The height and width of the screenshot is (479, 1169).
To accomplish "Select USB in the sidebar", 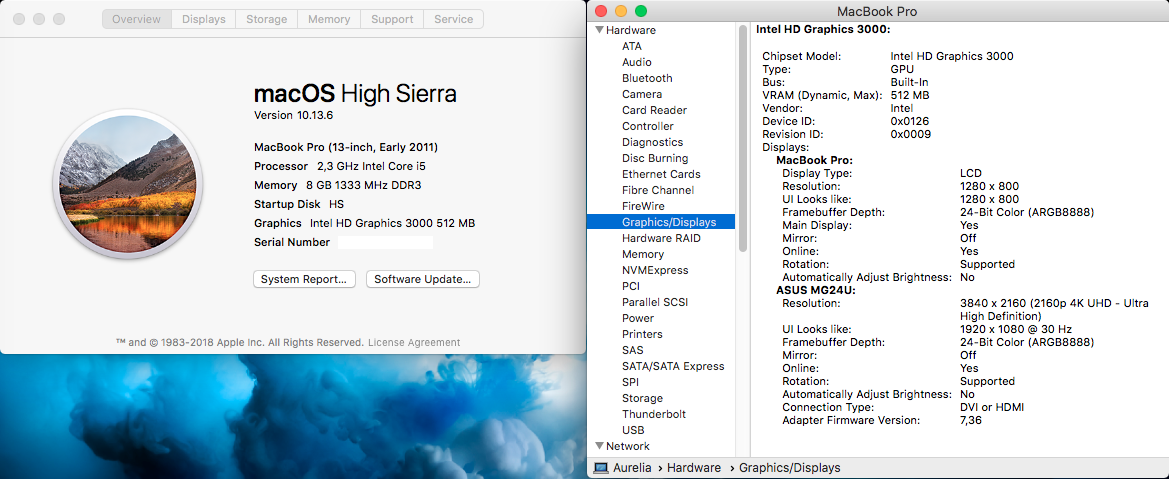I will click(x=633, y=431).
